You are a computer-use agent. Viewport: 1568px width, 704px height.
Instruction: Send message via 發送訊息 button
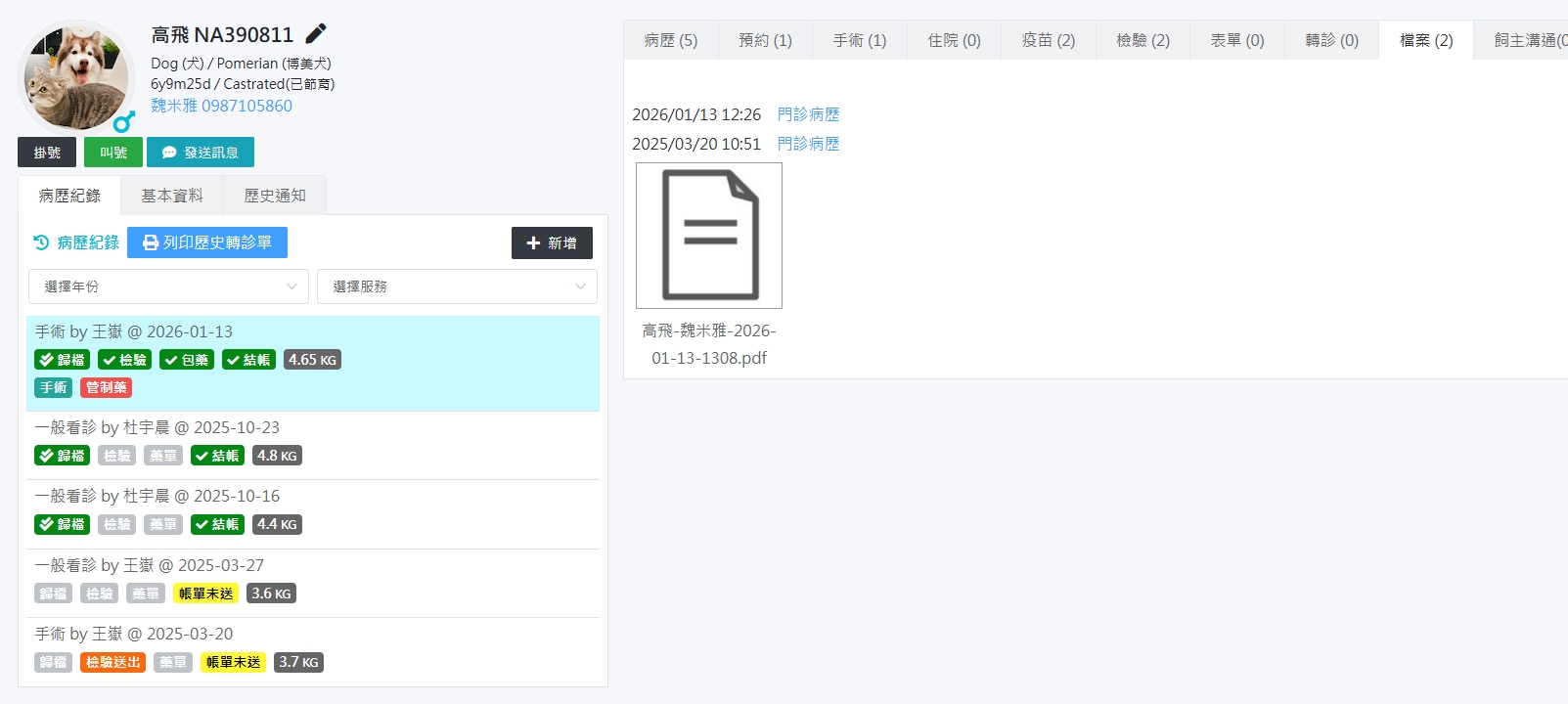tap(201, 153)
